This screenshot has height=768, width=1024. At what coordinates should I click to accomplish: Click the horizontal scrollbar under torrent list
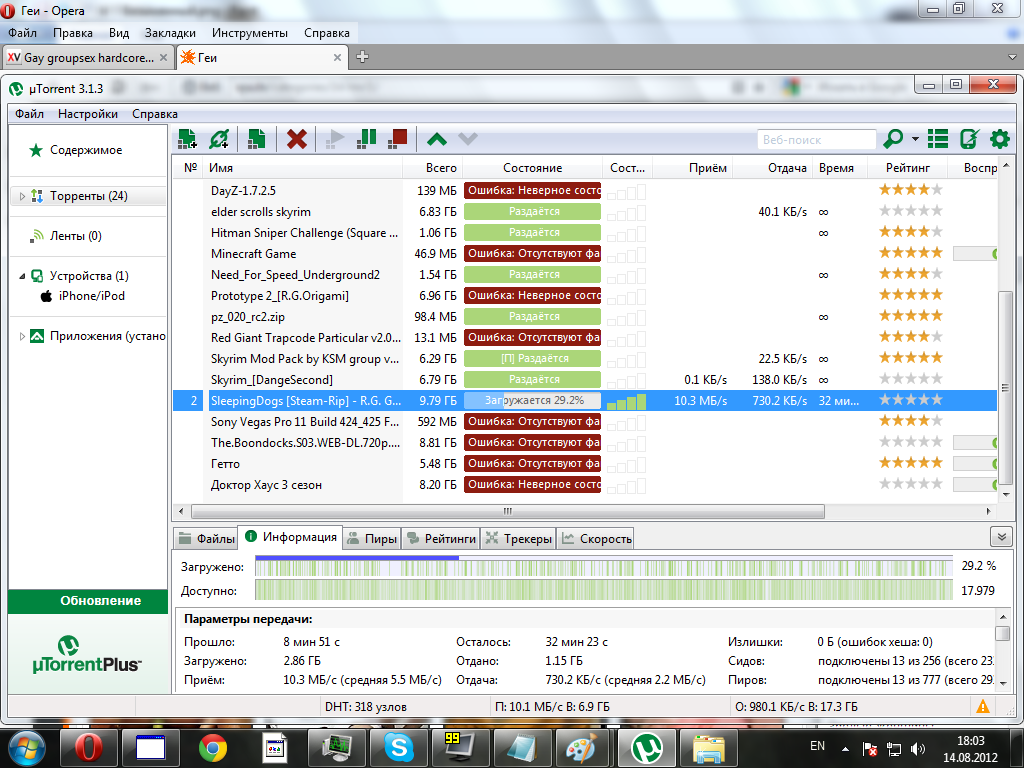pos(507,511)
